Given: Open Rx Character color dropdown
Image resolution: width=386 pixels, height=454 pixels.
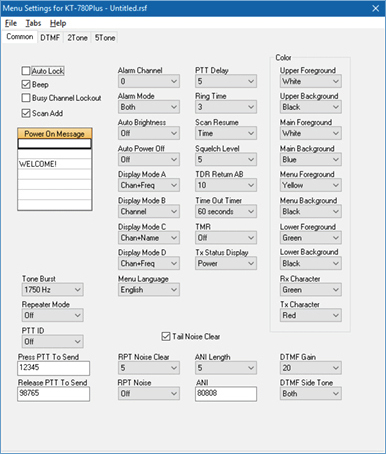Looking at the screenshot, I should 311,290.
